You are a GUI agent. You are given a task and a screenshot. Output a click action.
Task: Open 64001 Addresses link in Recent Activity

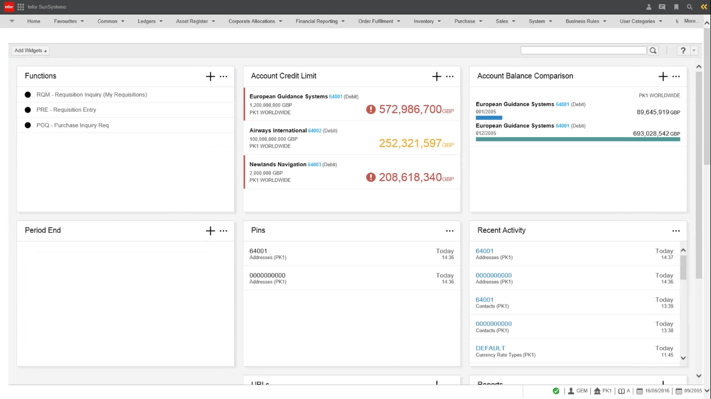tap(484, 251)
